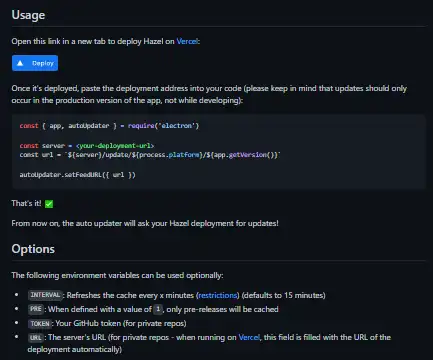Click 'Your GitHub token (for private repos)' text
433x360 pixels.
121,323
